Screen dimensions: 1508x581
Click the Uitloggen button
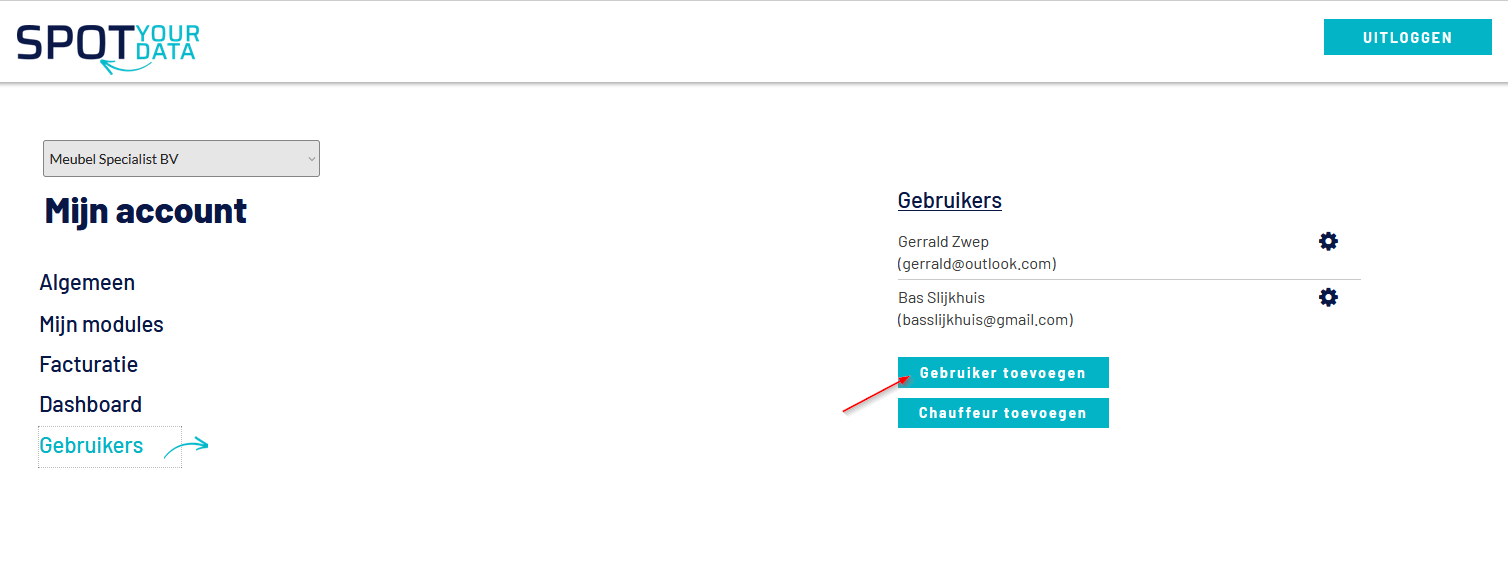1407,38
